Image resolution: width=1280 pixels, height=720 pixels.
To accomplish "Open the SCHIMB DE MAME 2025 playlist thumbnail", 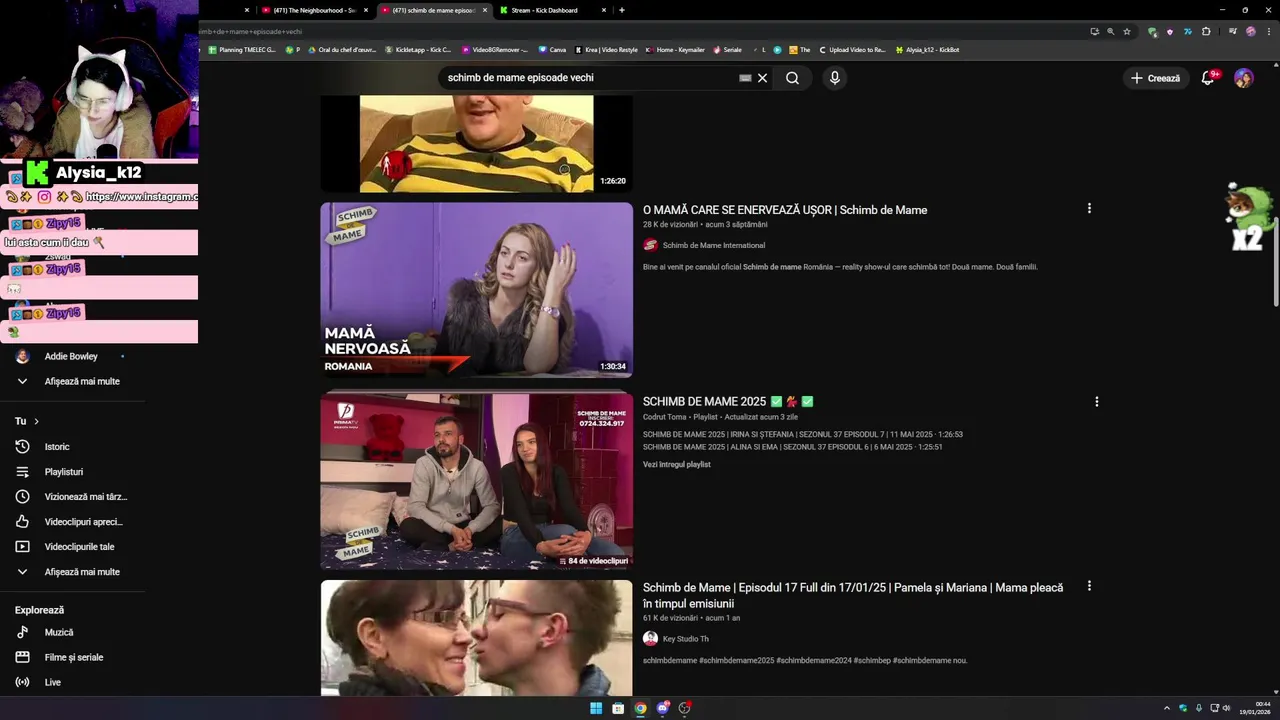I will [476, 481].
